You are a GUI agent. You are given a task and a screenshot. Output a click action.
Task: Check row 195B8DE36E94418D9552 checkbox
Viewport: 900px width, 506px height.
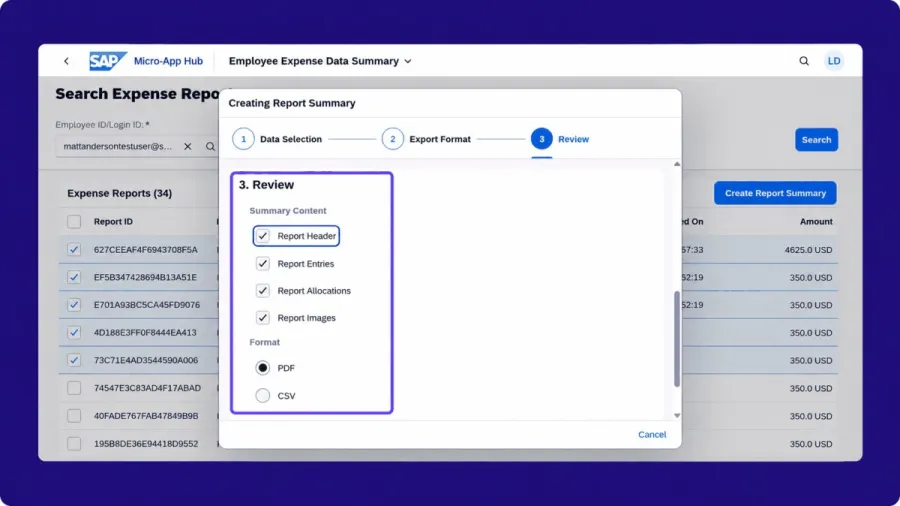click(x=74, y=443)
